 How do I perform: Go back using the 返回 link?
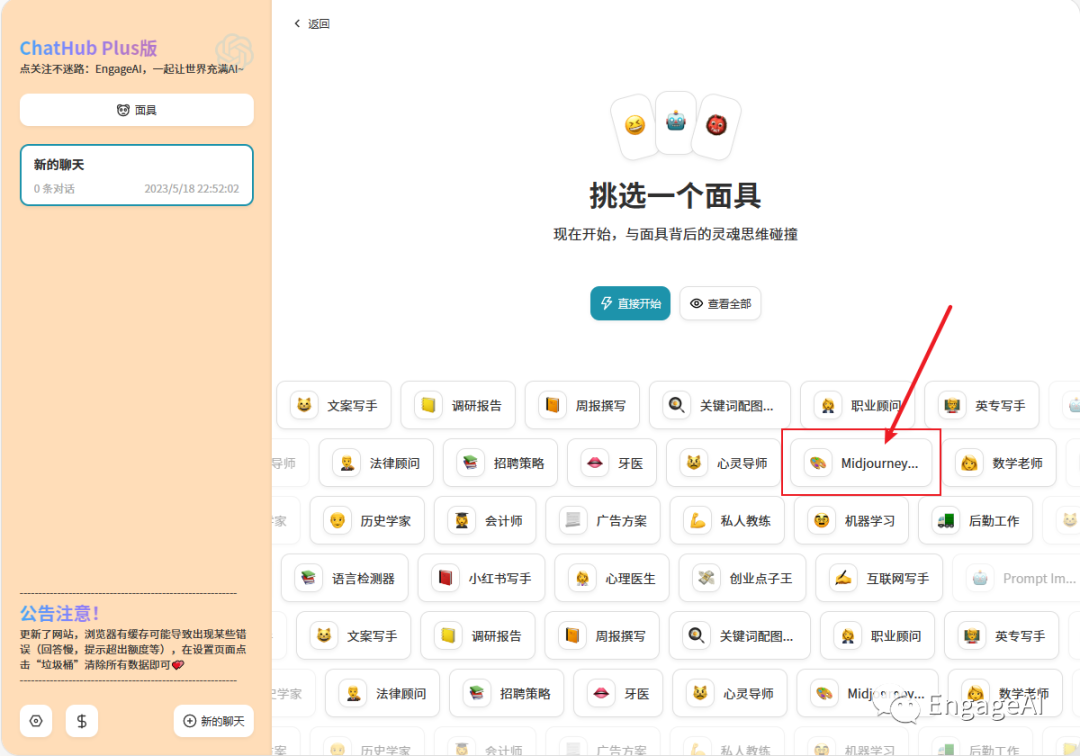pos(312,24)
